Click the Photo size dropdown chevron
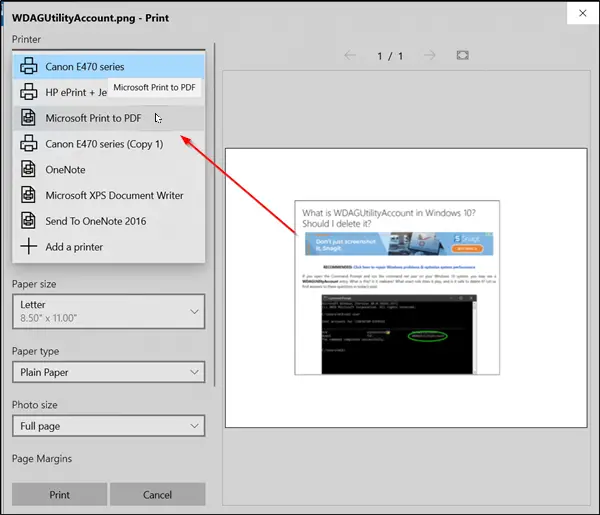Viewport: 600px width, 515px height. click(x=194, y=426)
